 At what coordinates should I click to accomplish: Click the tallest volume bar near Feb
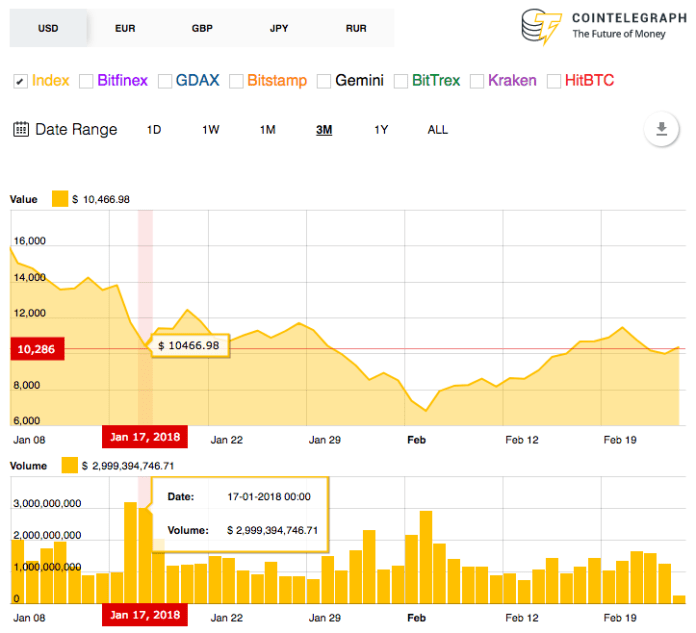click(426, 556)
